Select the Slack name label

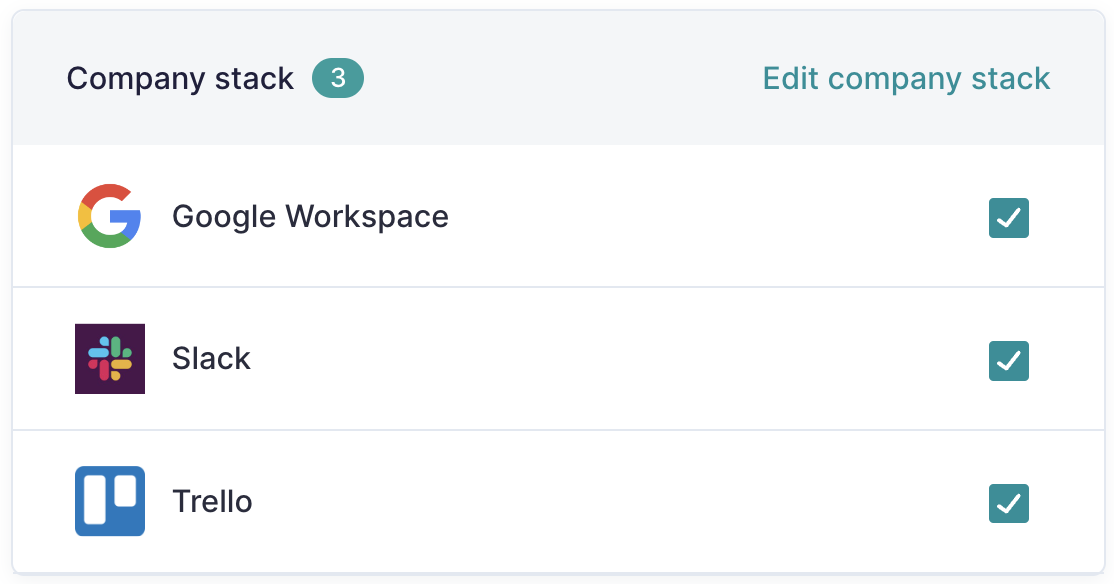212,359
